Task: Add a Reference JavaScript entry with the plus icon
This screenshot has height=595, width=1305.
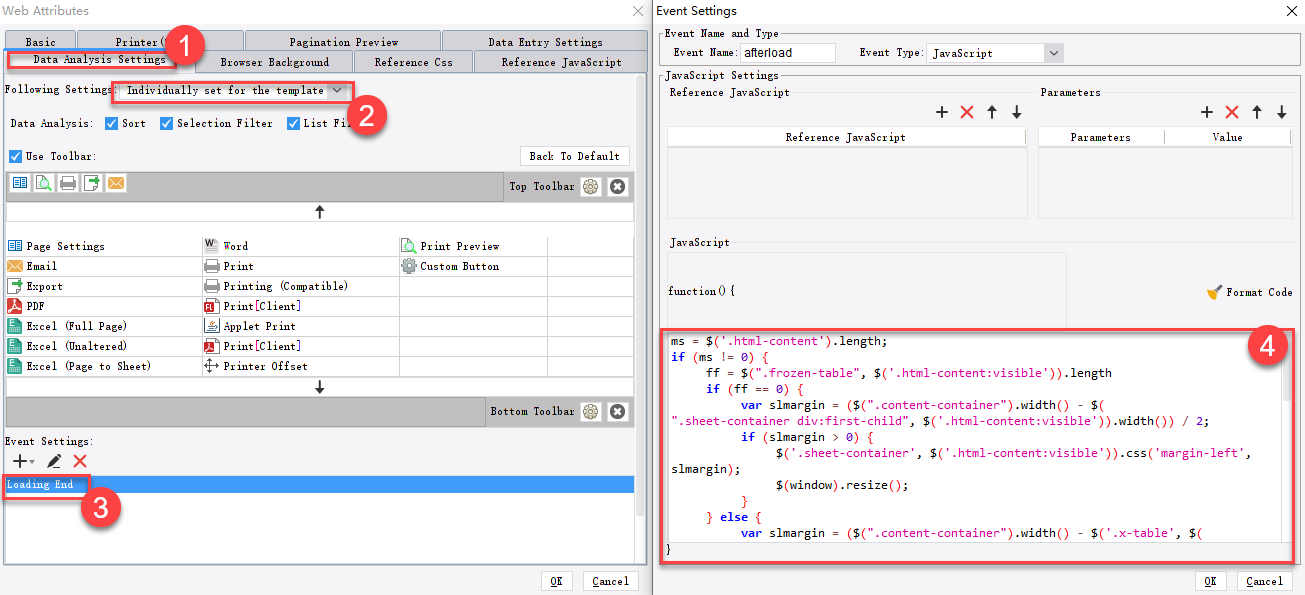Action: tap(942, 113)
